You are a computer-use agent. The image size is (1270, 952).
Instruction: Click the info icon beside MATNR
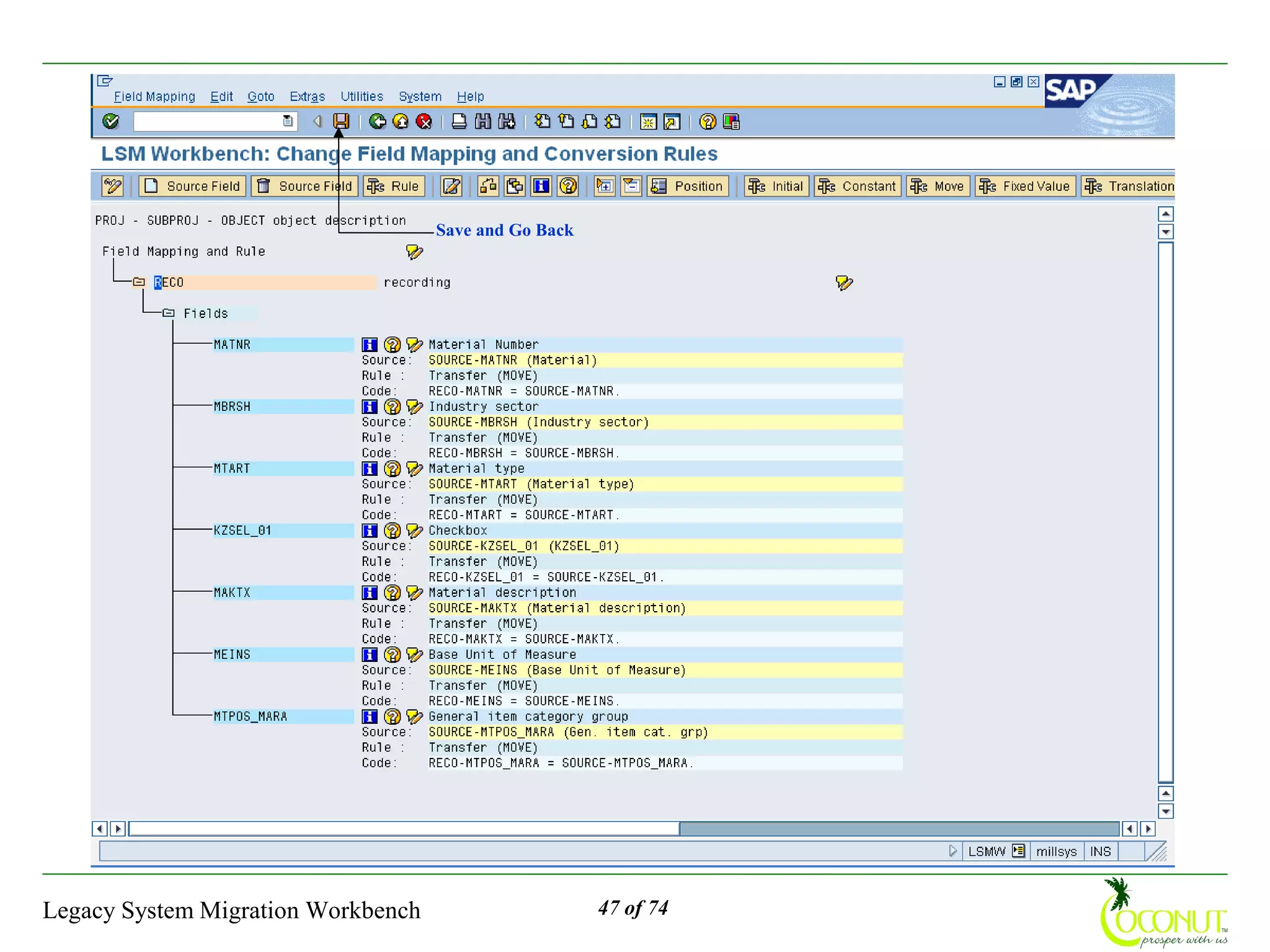coord(370,345)
